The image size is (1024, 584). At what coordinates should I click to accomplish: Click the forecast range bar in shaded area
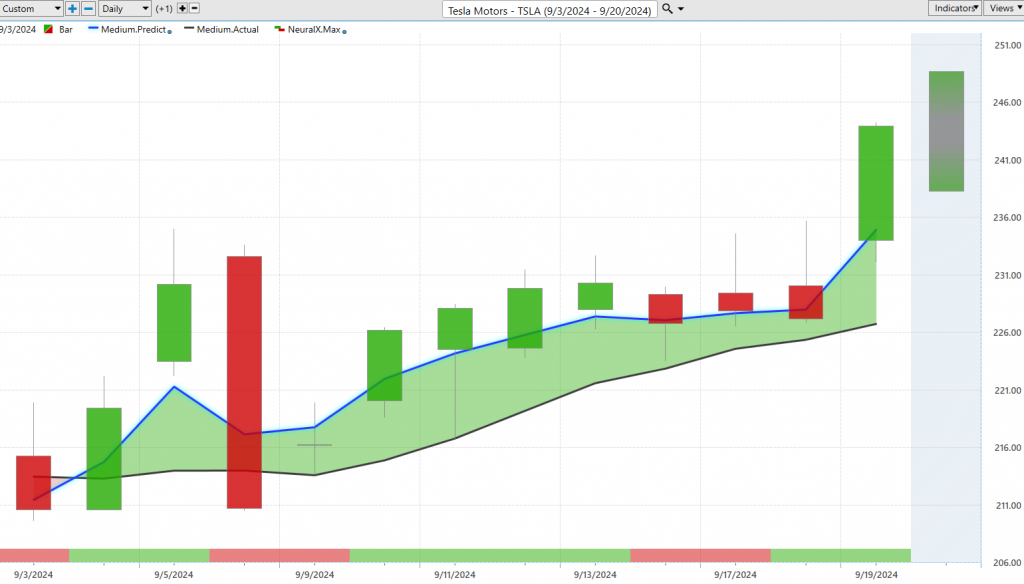pos(946,131)
